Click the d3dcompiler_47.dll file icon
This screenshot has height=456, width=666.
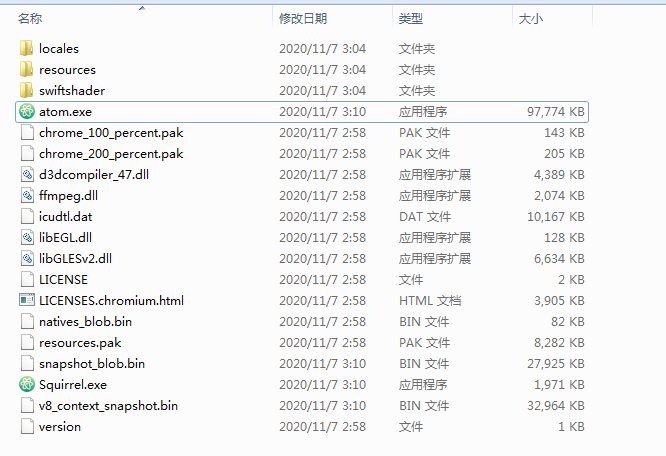[27, 175]
